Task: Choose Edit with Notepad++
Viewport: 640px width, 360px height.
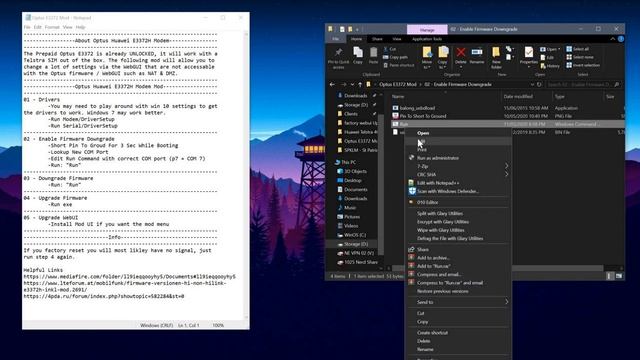Action: 438,183
